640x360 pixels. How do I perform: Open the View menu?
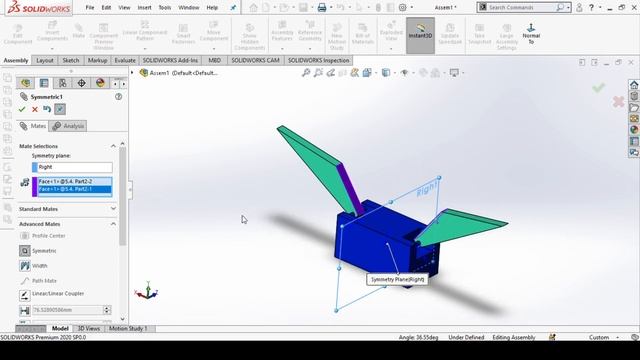pyautogui.click(x=124, y=7)
